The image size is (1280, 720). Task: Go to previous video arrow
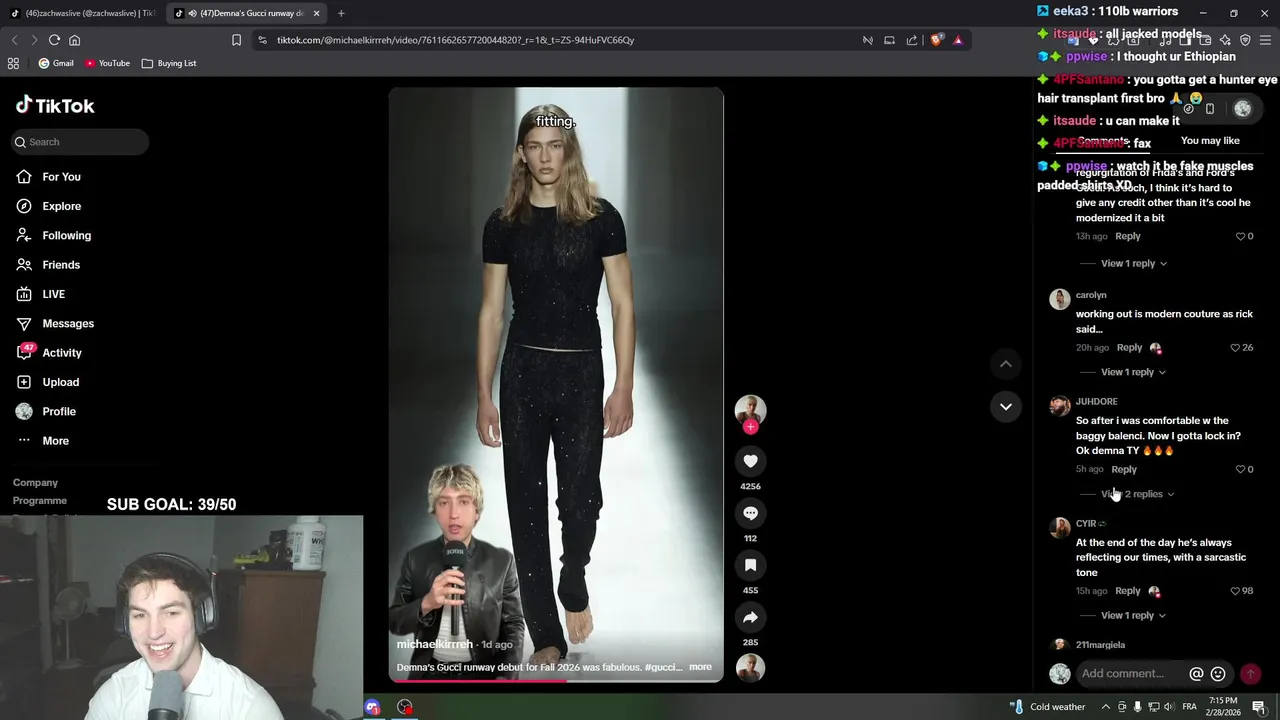pyautogui.click(x=1005, y=364)
